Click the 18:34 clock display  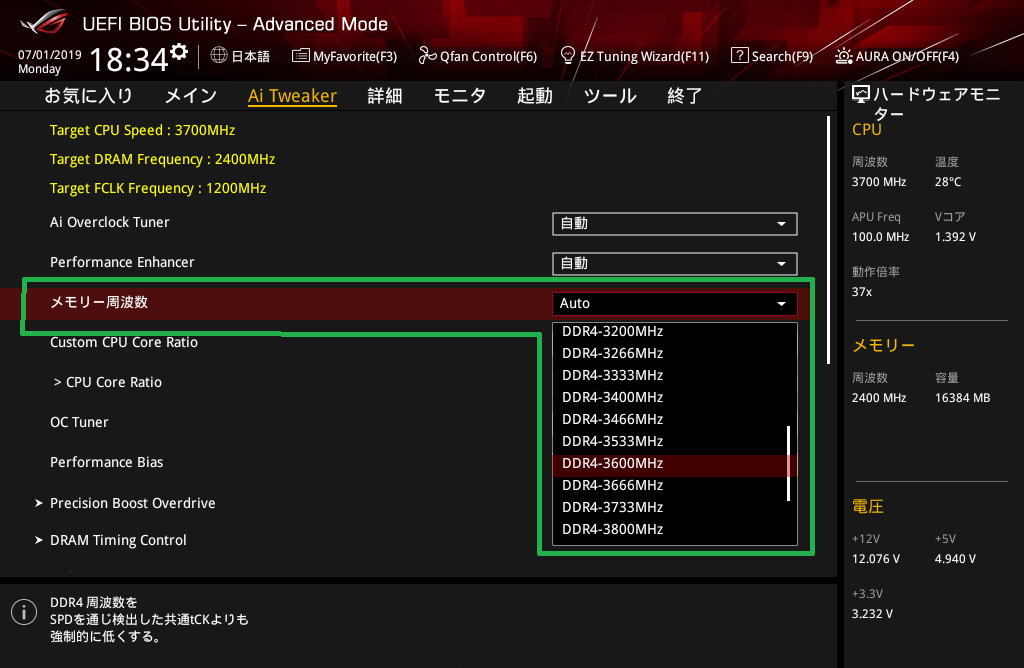[x=129, y=60]
